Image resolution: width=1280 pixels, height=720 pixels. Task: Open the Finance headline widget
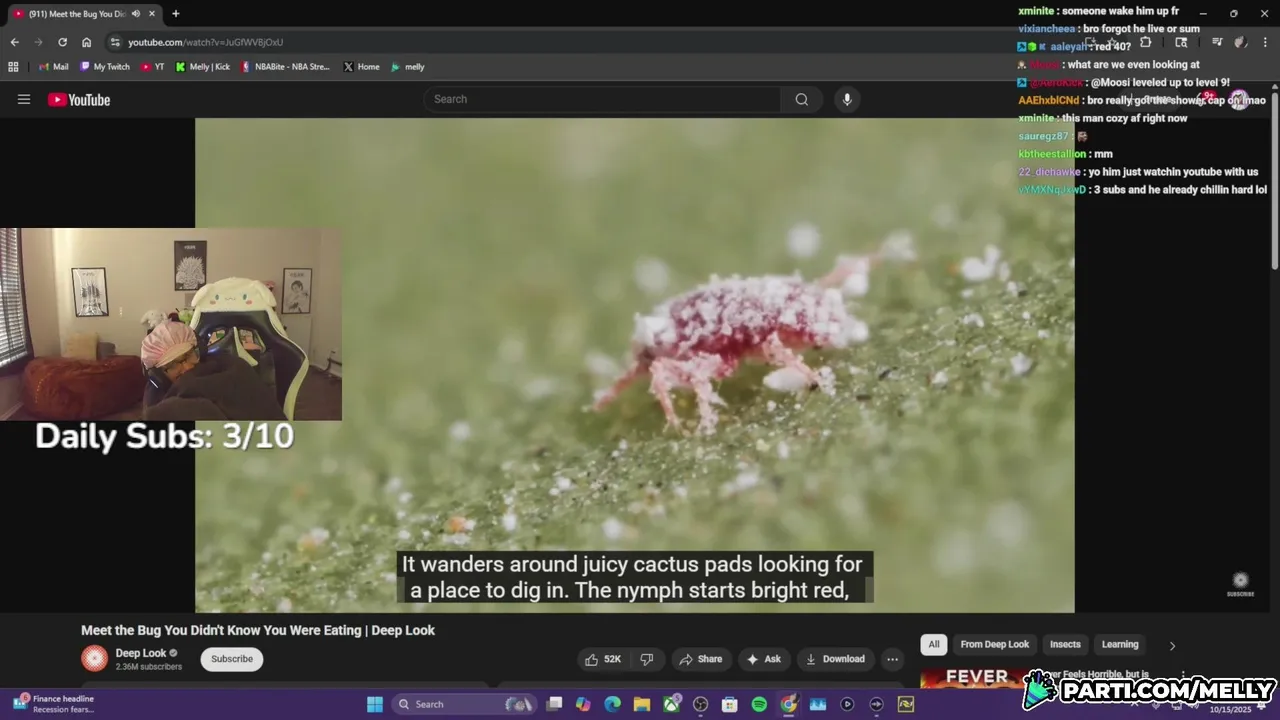pos(55,704)
